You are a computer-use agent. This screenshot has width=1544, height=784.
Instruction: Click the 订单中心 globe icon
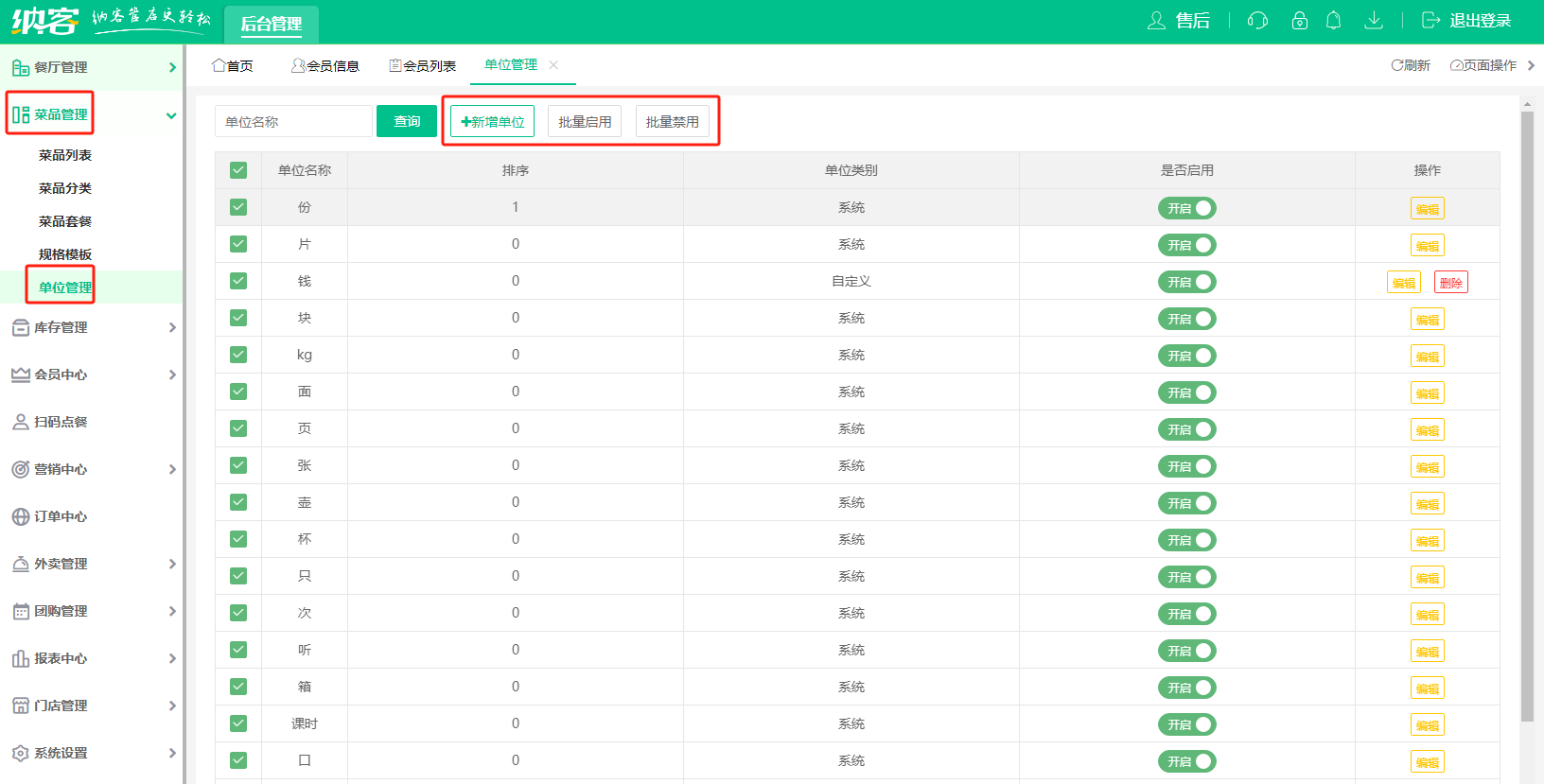(x=20, y=516)
